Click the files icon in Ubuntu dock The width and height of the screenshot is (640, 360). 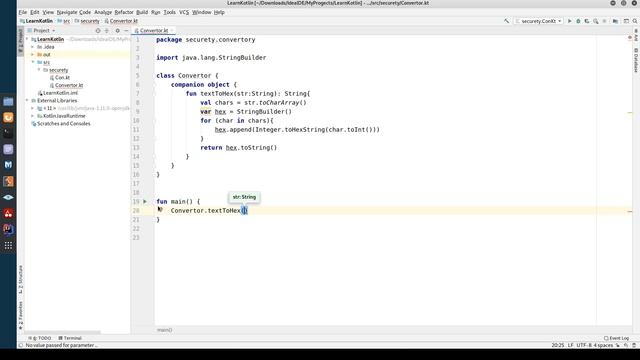pos(8,102)
